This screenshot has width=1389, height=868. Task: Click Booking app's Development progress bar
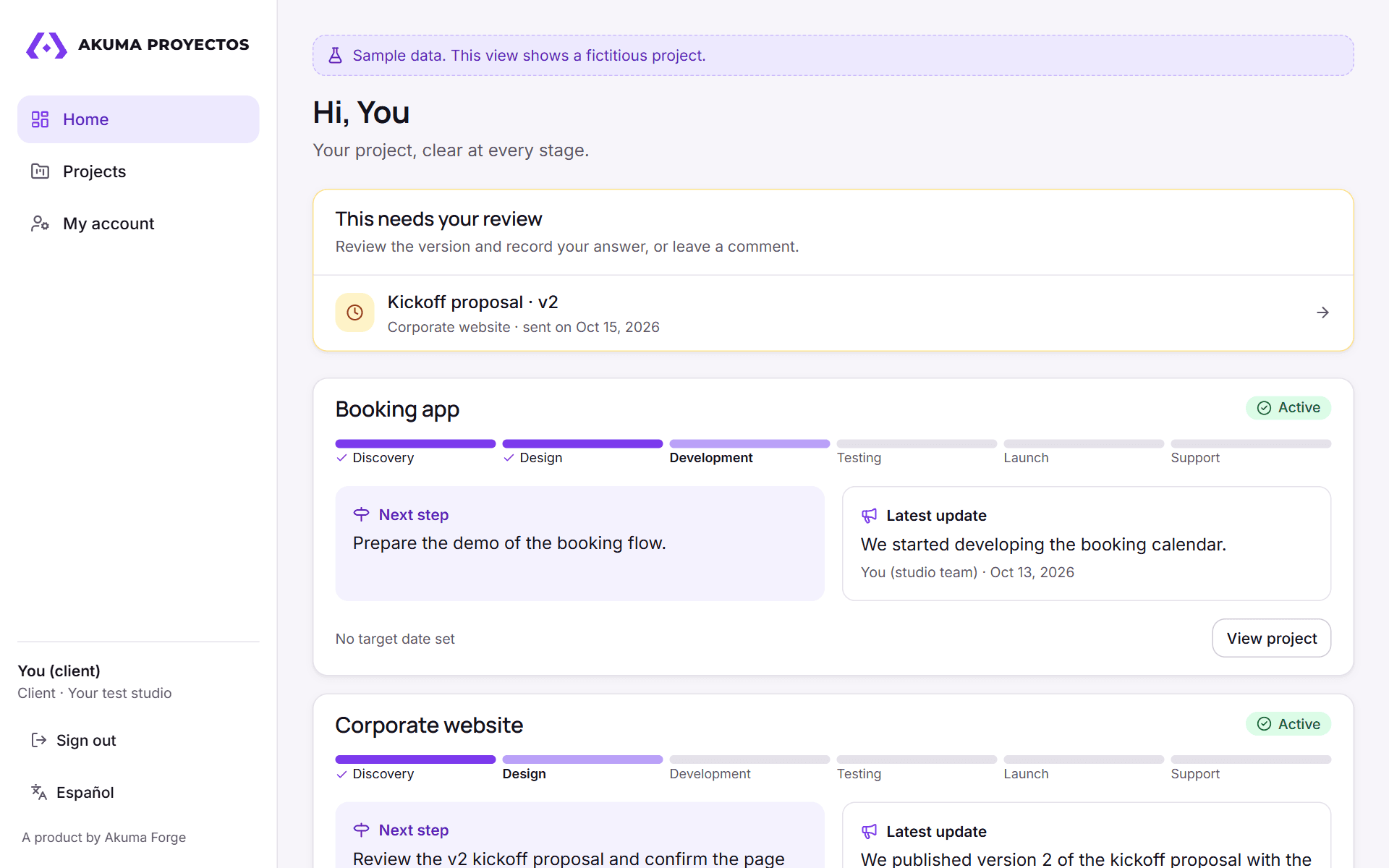tap(749, 443)
